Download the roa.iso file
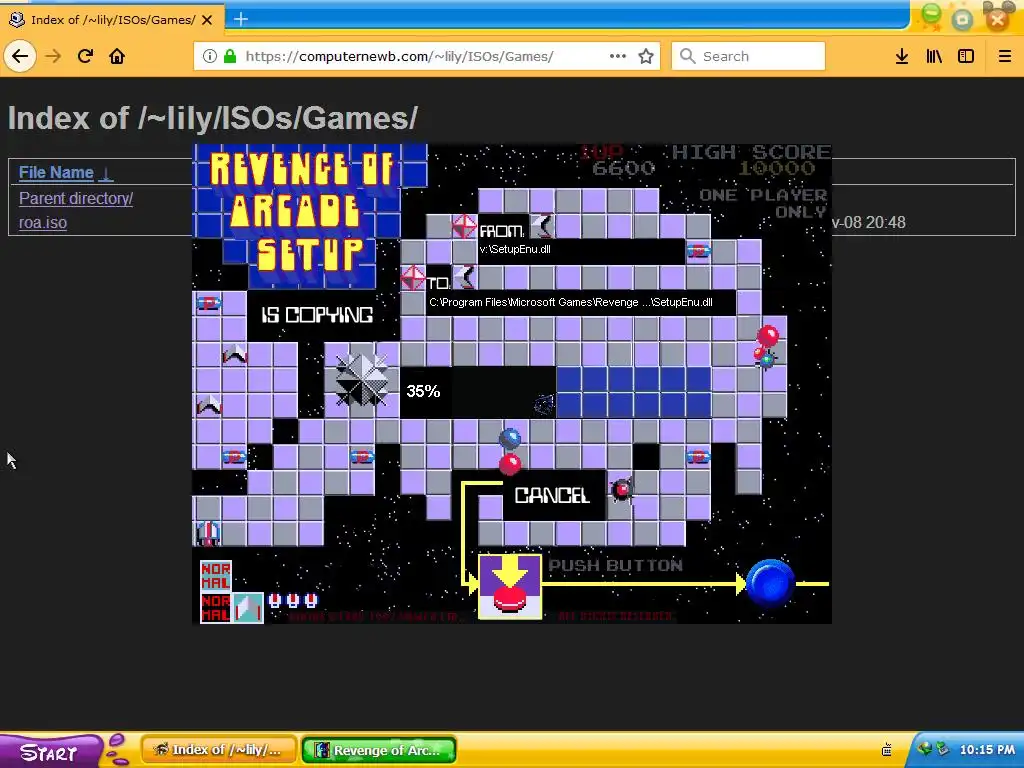 pos(42,223)
